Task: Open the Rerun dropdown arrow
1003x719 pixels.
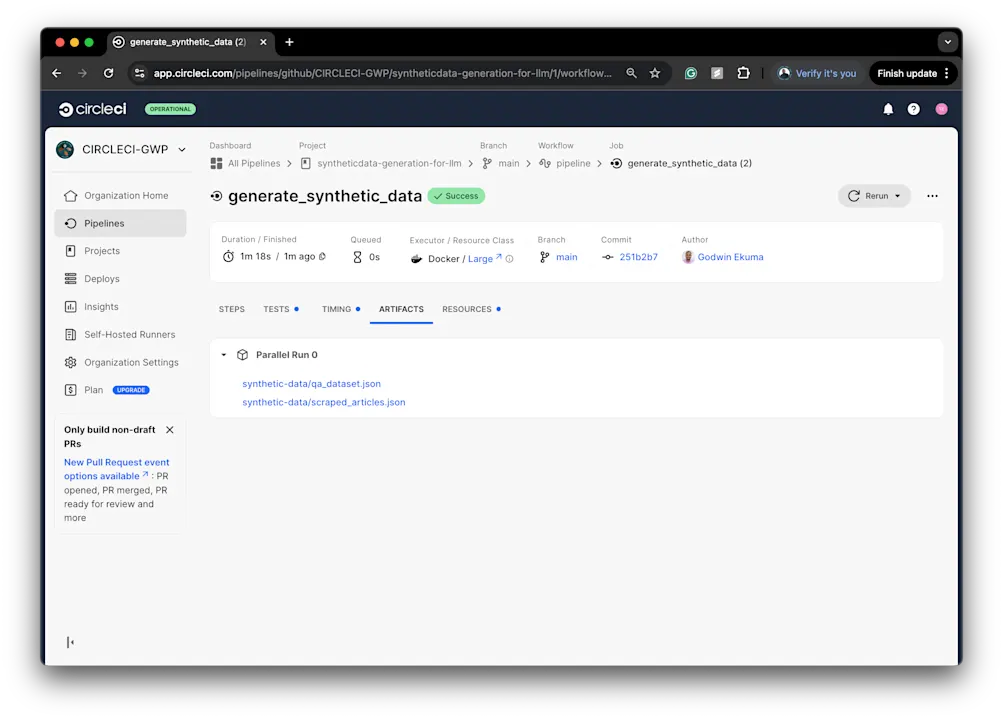Action: [x=899, y=196]
